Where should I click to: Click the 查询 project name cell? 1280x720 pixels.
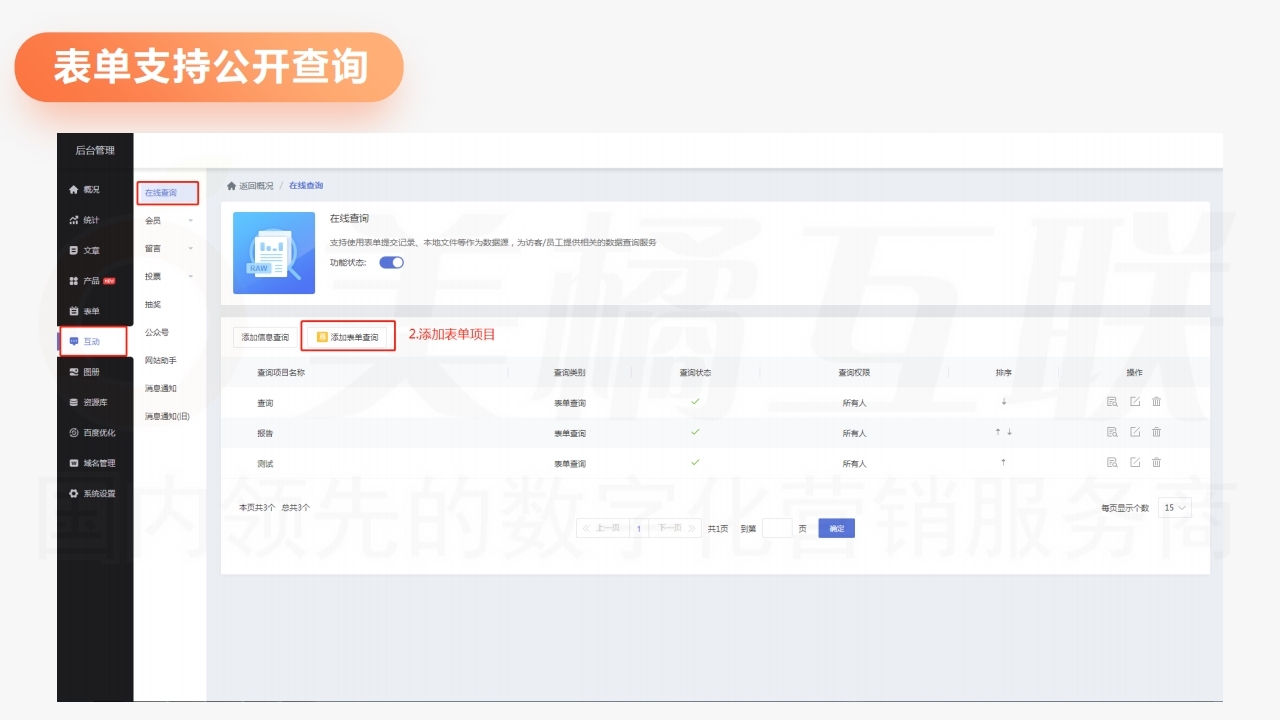tap(265, 403)
